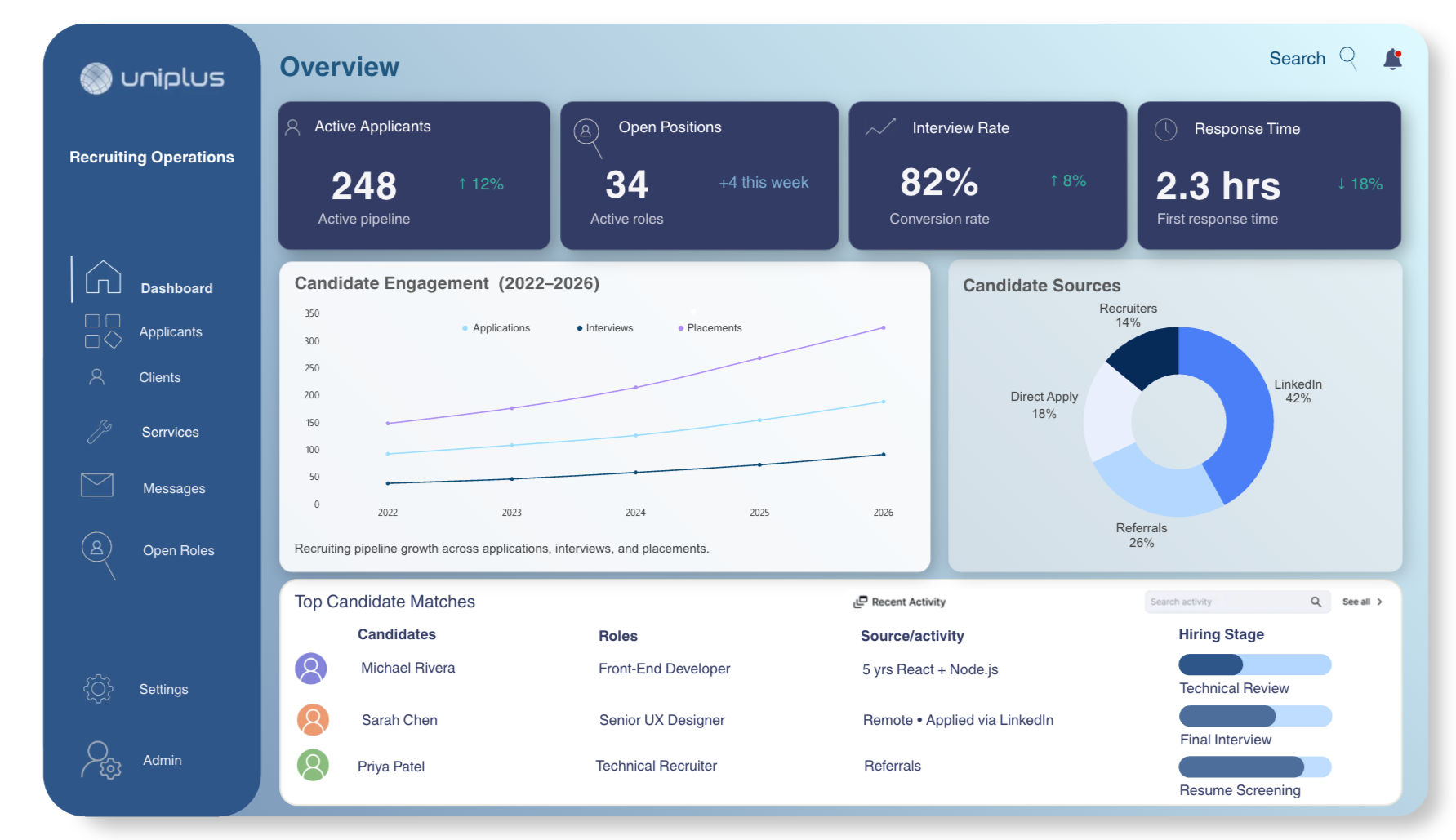
Task: Click the 82% Conversion rate value
Action: click(x=939, y=182)
